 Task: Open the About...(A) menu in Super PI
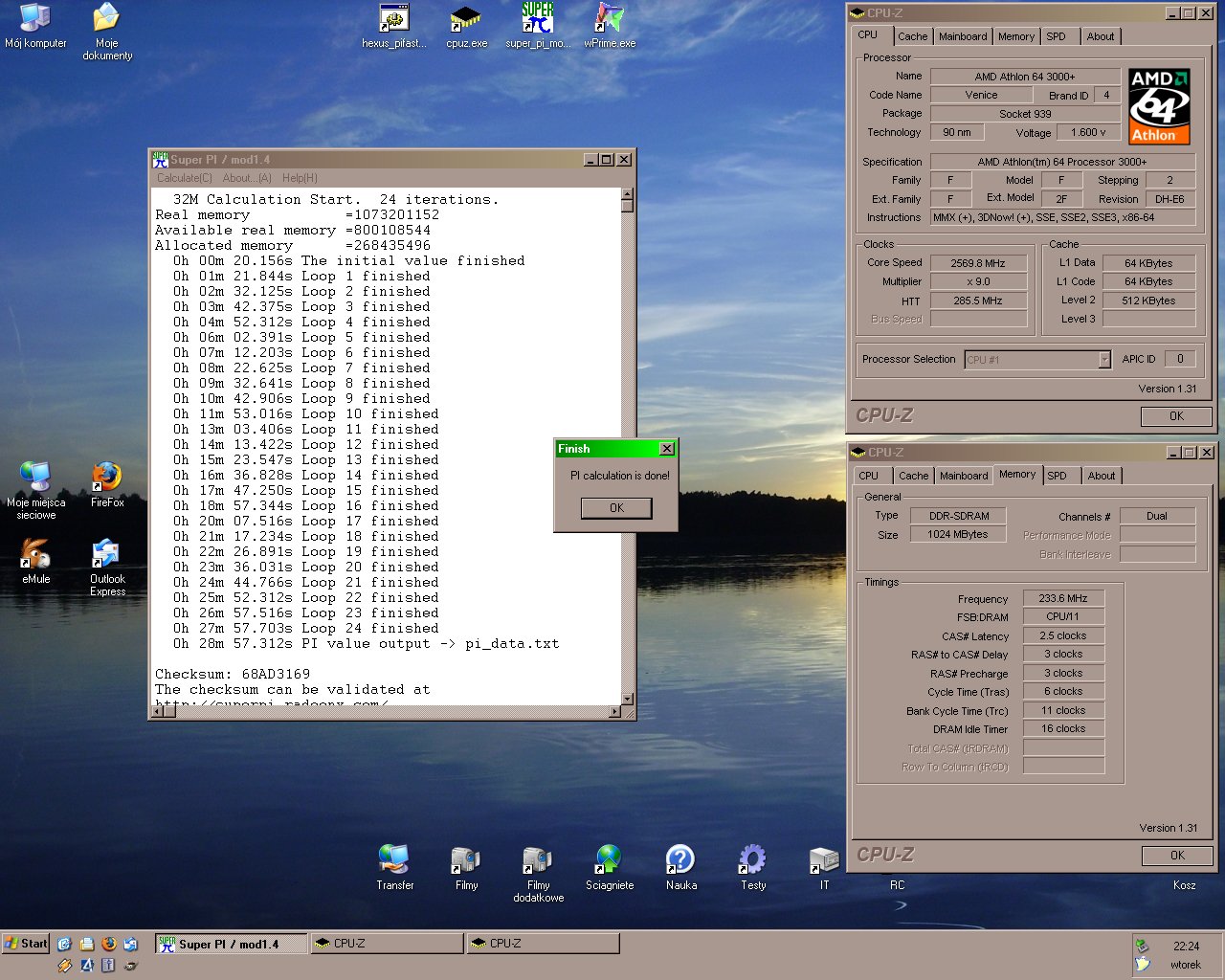pos(247,178)
